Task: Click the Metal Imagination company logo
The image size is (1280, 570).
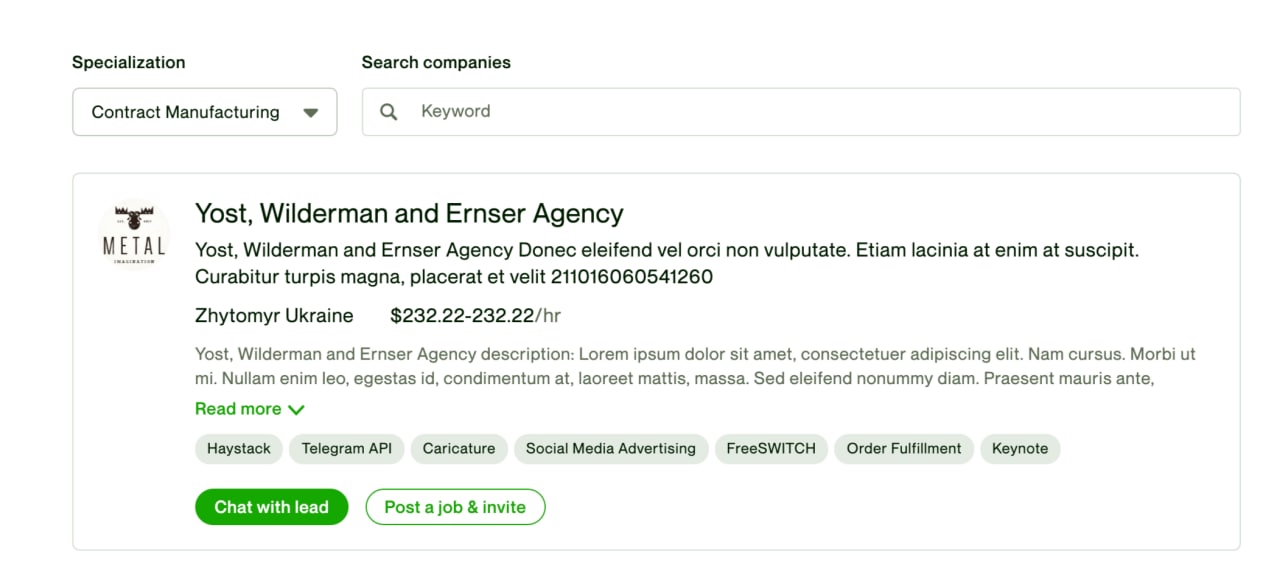Action: tap(134, 236)
